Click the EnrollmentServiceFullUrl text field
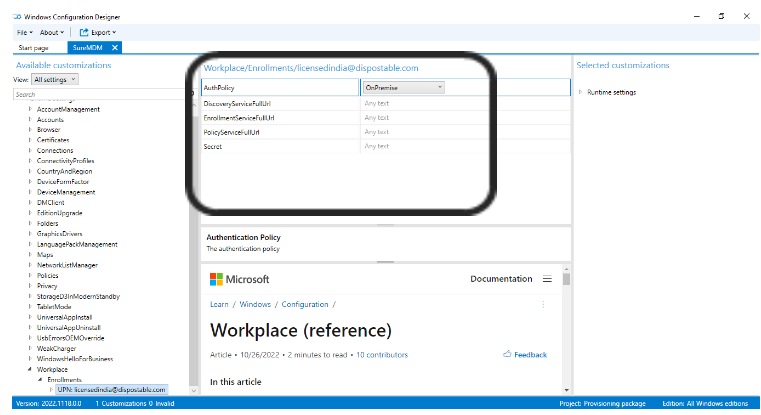761x415 pixels. [x=465, y=117]
